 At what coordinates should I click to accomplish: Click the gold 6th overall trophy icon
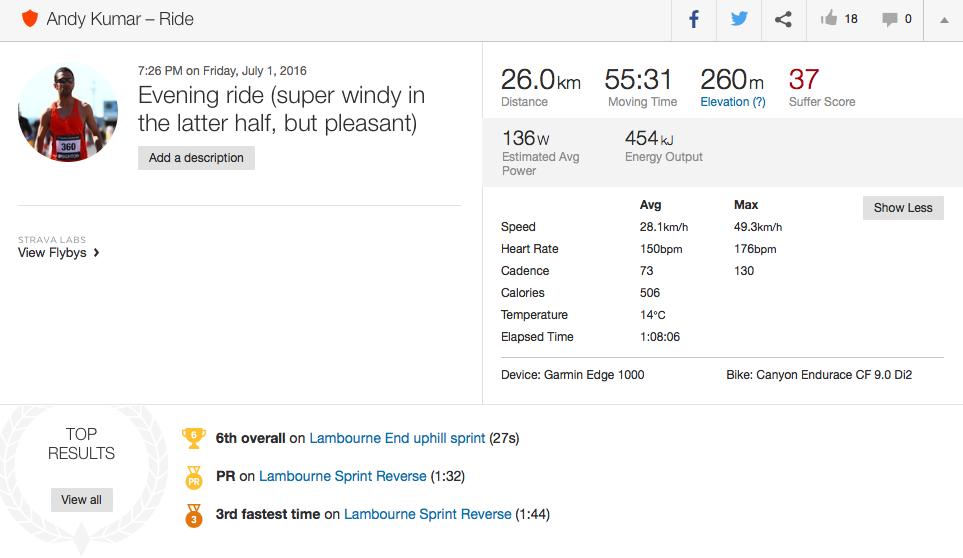(x=193, y=437)
